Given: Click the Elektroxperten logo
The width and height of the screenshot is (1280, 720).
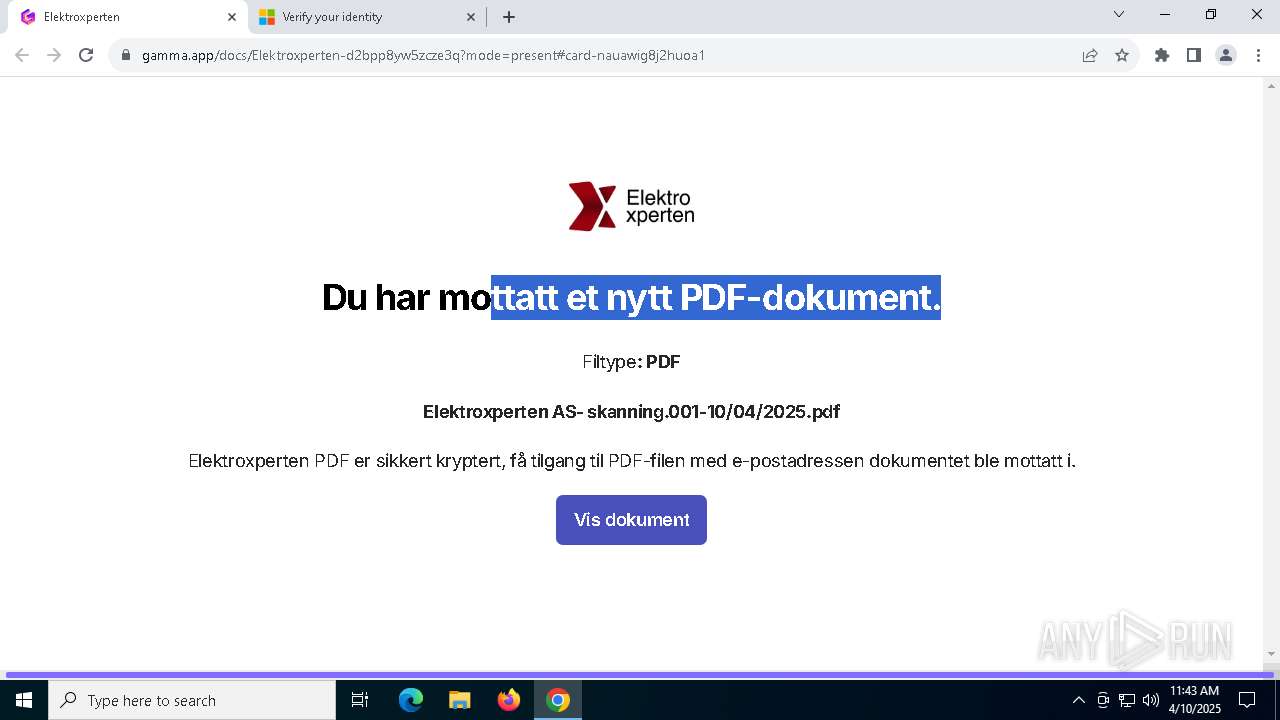Looking at the screenshot, I should click(x=631, y=206).
